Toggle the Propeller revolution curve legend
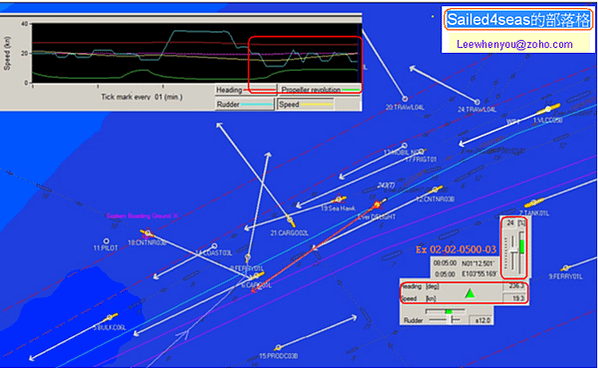598x369 pixels. (x=320, y=90)
